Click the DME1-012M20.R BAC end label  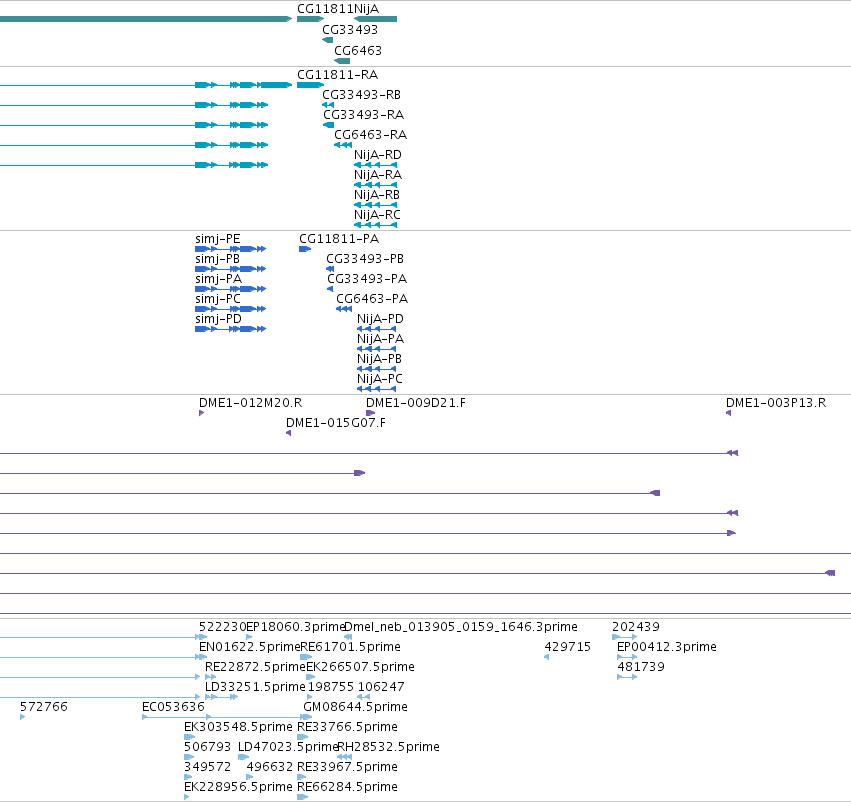click(250, 403)
